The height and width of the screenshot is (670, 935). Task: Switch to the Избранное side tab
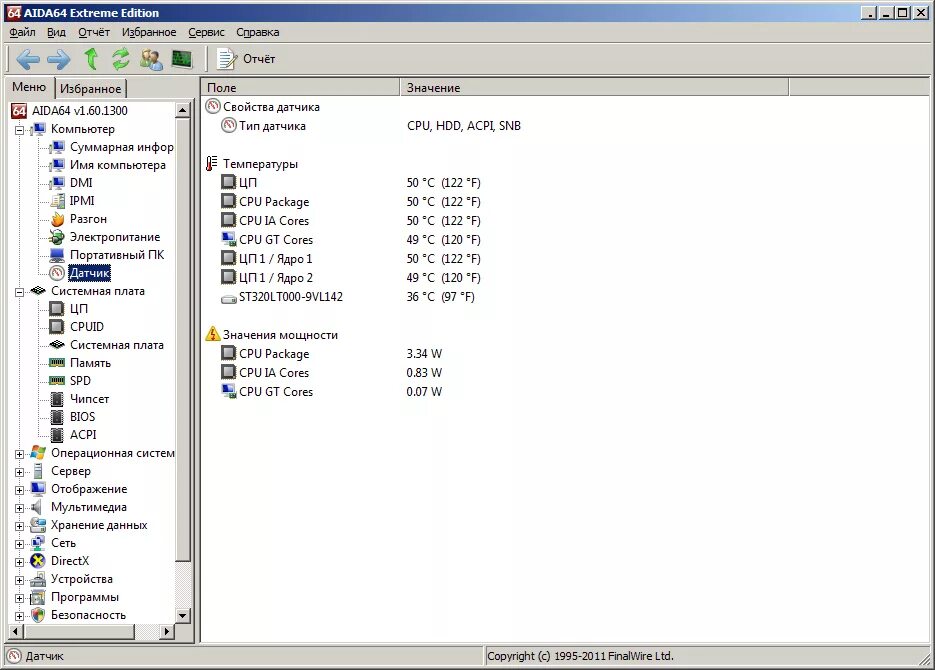91,89
